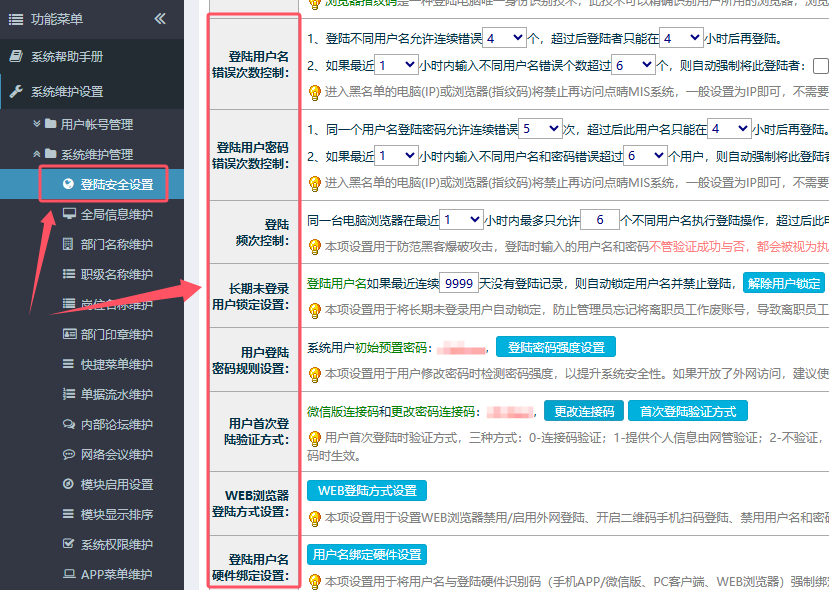This screenshot has height=590, width=829.
Task: Open 系统帮助手册 from the sidebar
Action: point(66,57)
